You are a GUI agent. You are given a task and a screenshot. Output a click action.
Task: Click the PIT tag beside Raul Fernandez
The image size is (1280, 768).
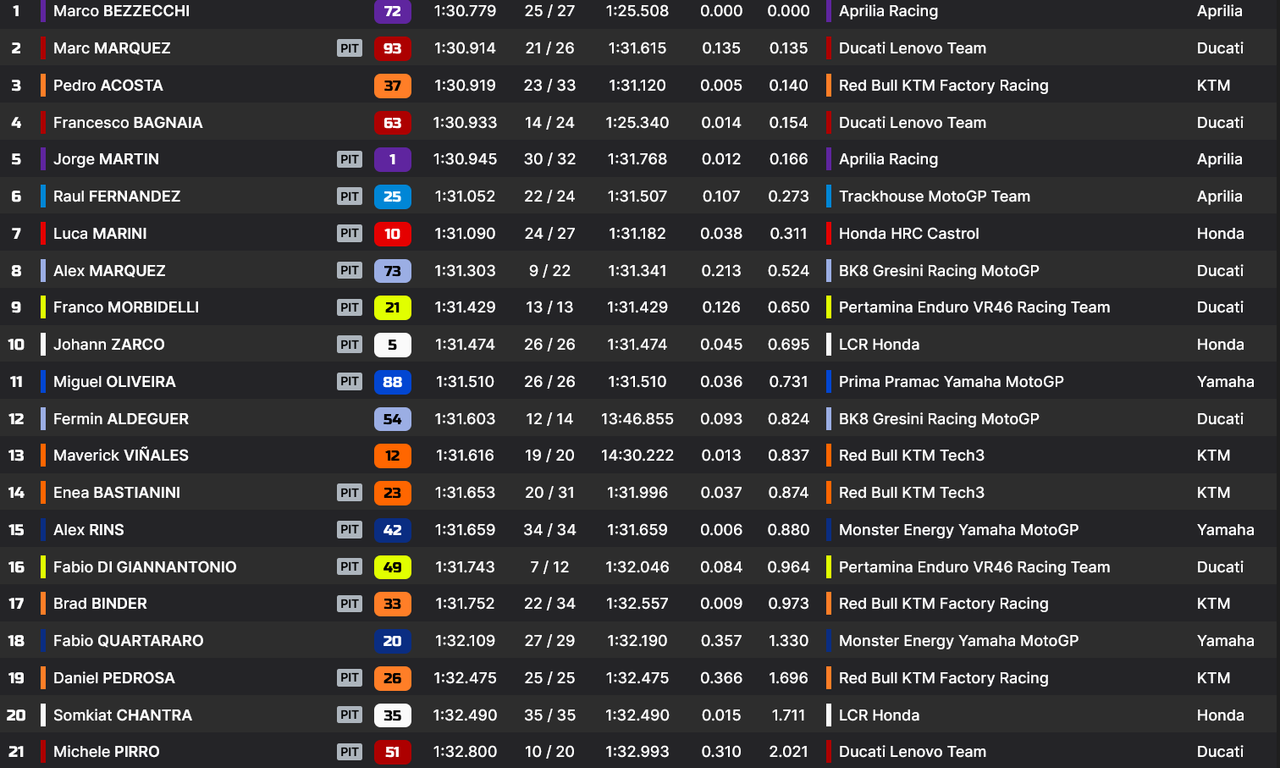coord(349,195)
